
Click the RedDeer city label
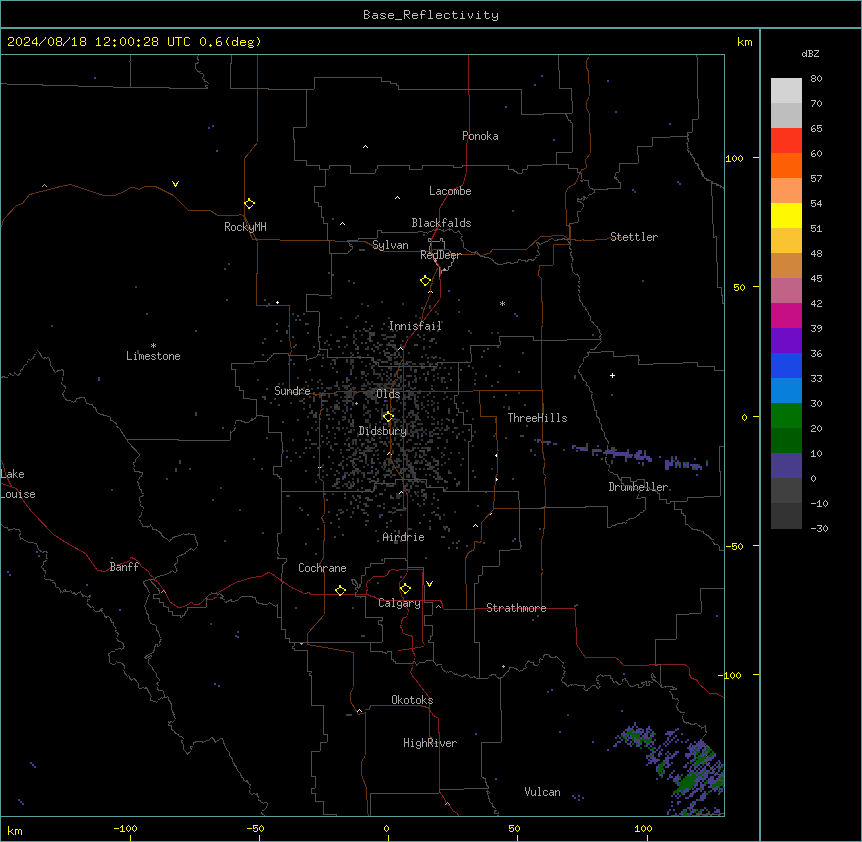pyautogui.click(x=440, y=255)
